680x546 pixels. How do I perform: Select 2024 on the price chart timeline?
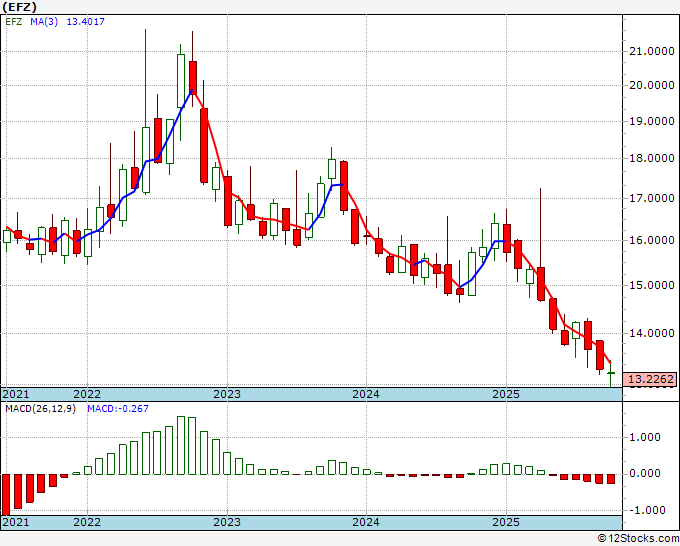coord(365,394)
